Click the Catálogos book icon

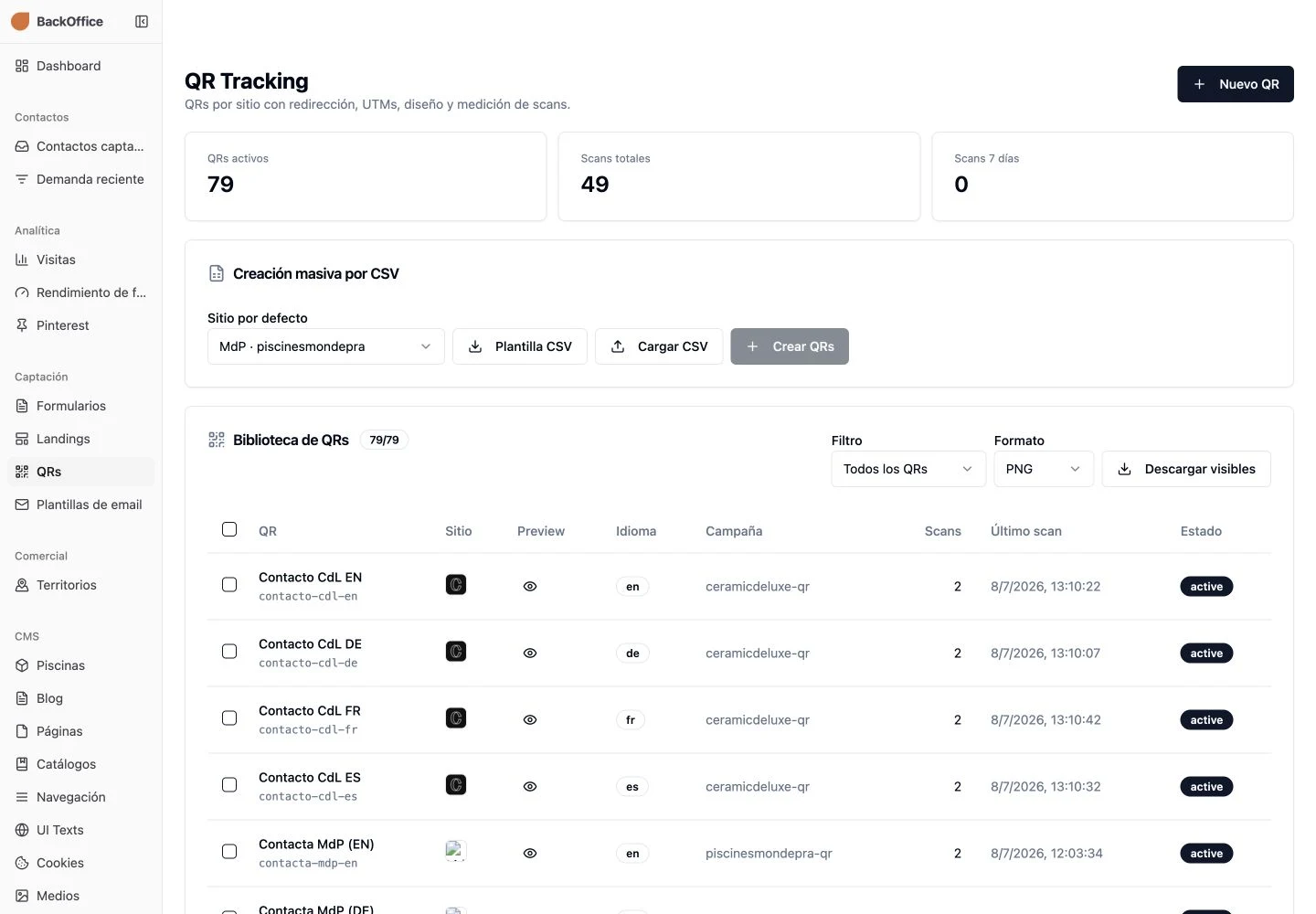[x=22, y=764]
